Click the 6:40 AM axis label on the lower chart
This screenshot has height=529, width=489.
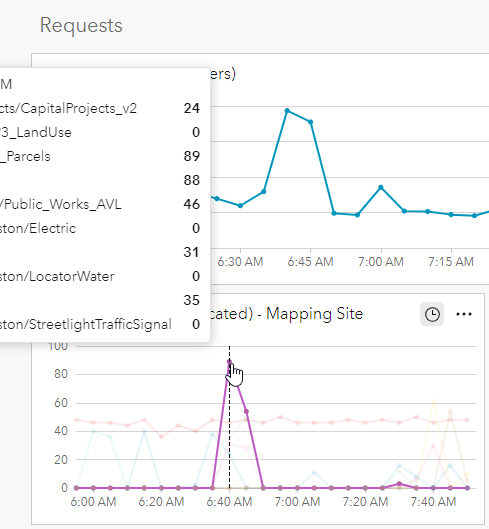coord(229,502)
